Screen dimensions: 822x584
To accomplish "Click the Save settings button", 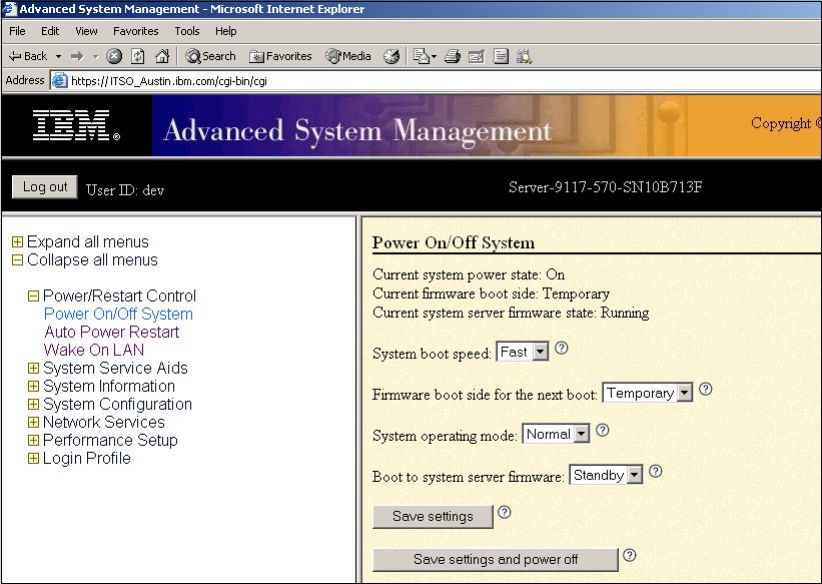I will 433,516.
